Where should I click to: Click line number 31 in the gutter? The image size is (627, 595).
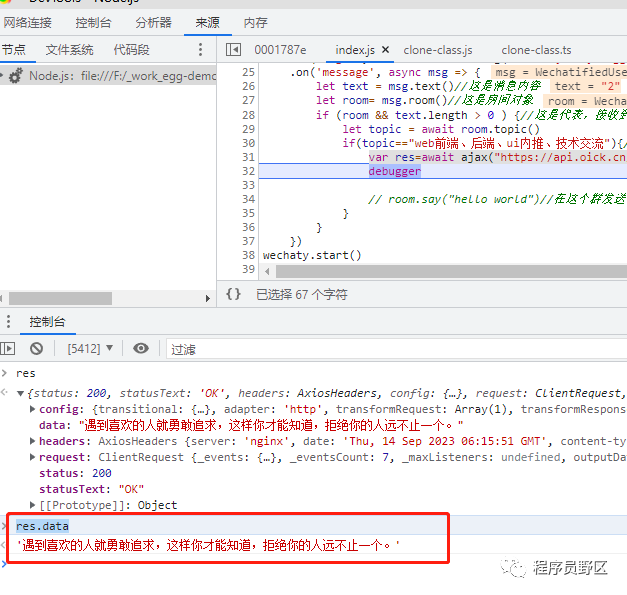pyautogui.click(x=248, y=157)
